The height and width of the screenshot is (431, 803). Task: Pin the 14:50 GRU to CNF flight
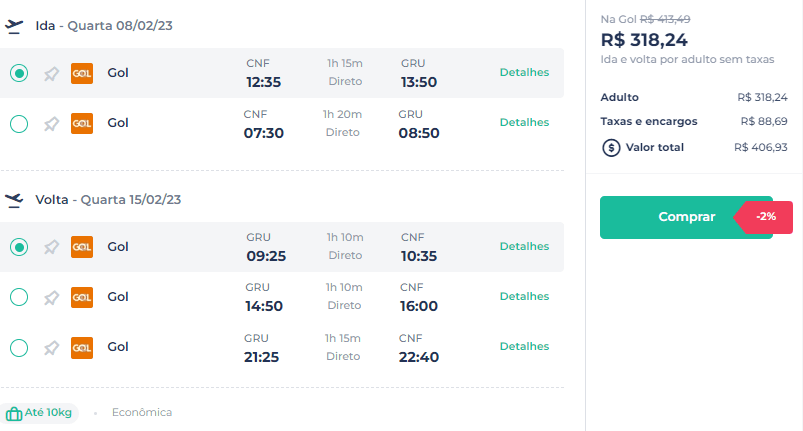[51, 297]
